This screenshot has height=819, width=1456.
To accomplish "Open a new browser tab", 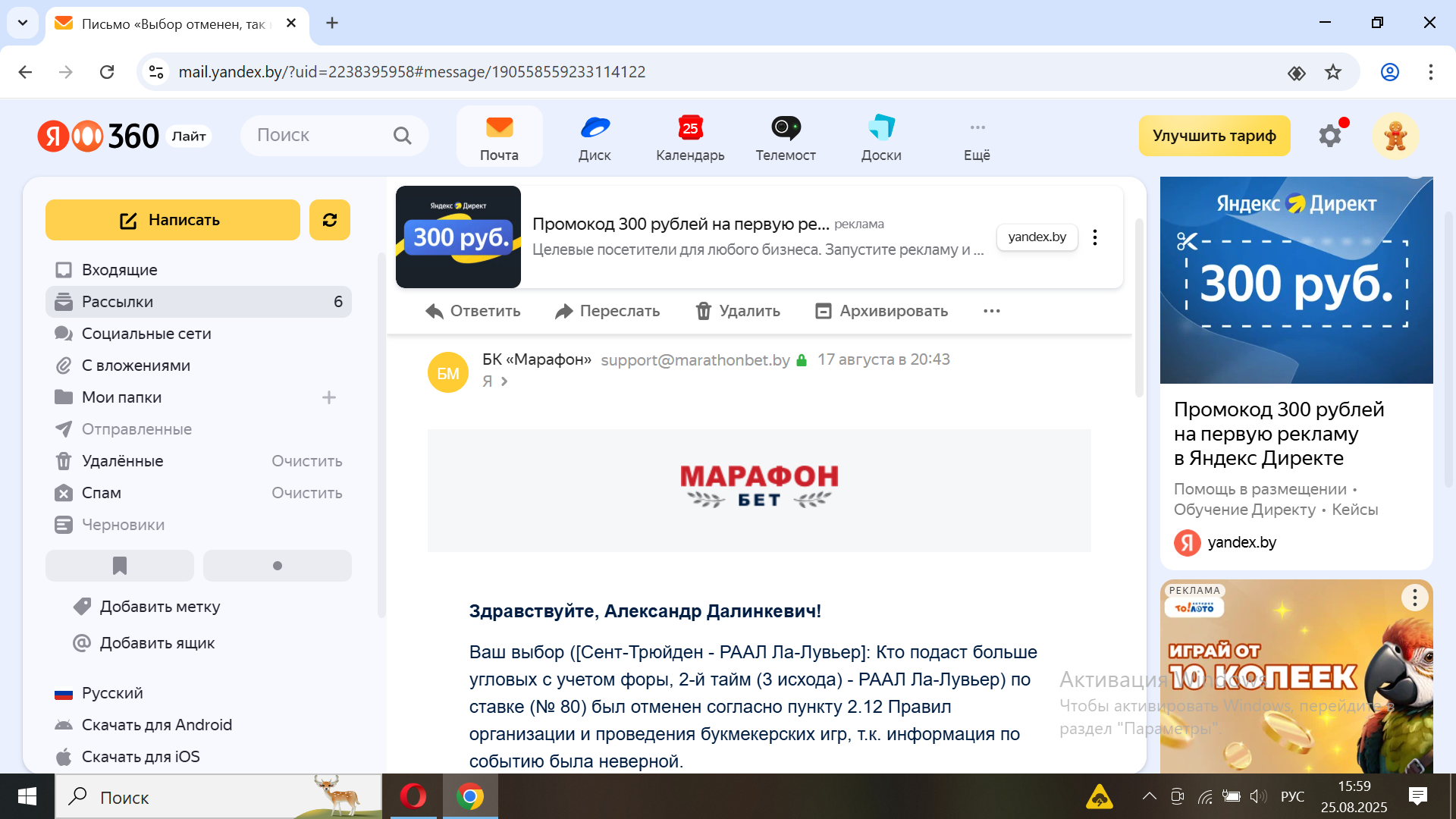I will 332,24.
